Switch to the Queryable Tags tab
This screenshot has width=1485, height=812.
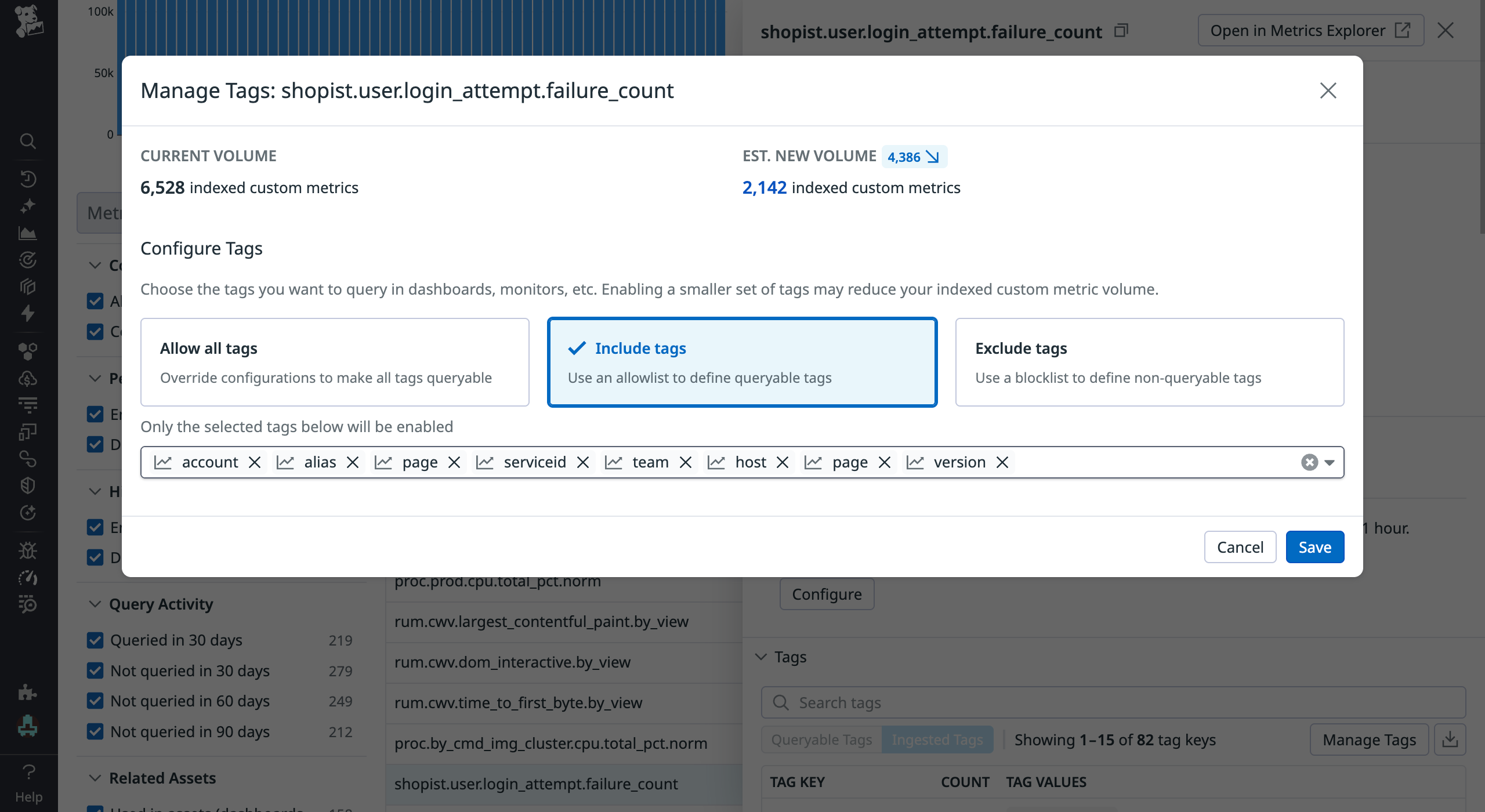[821, 739]
